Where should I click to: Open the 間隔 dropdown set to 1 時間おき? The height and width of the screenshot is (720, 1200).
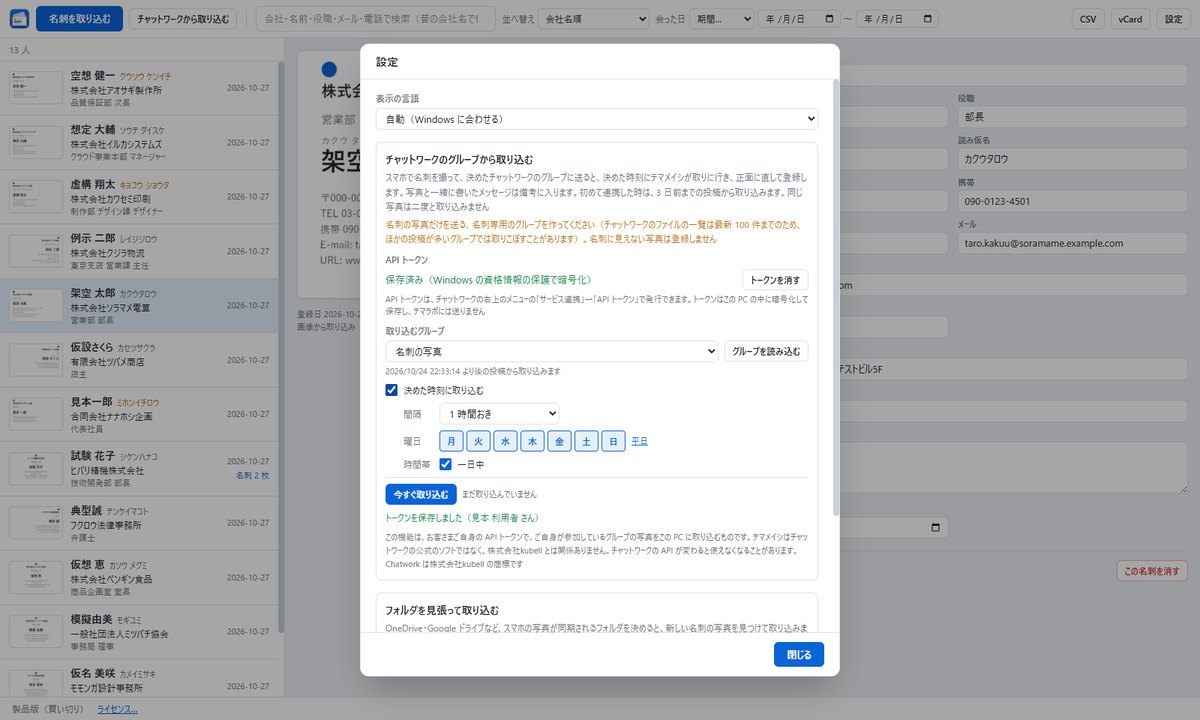(x=499, y=413)
